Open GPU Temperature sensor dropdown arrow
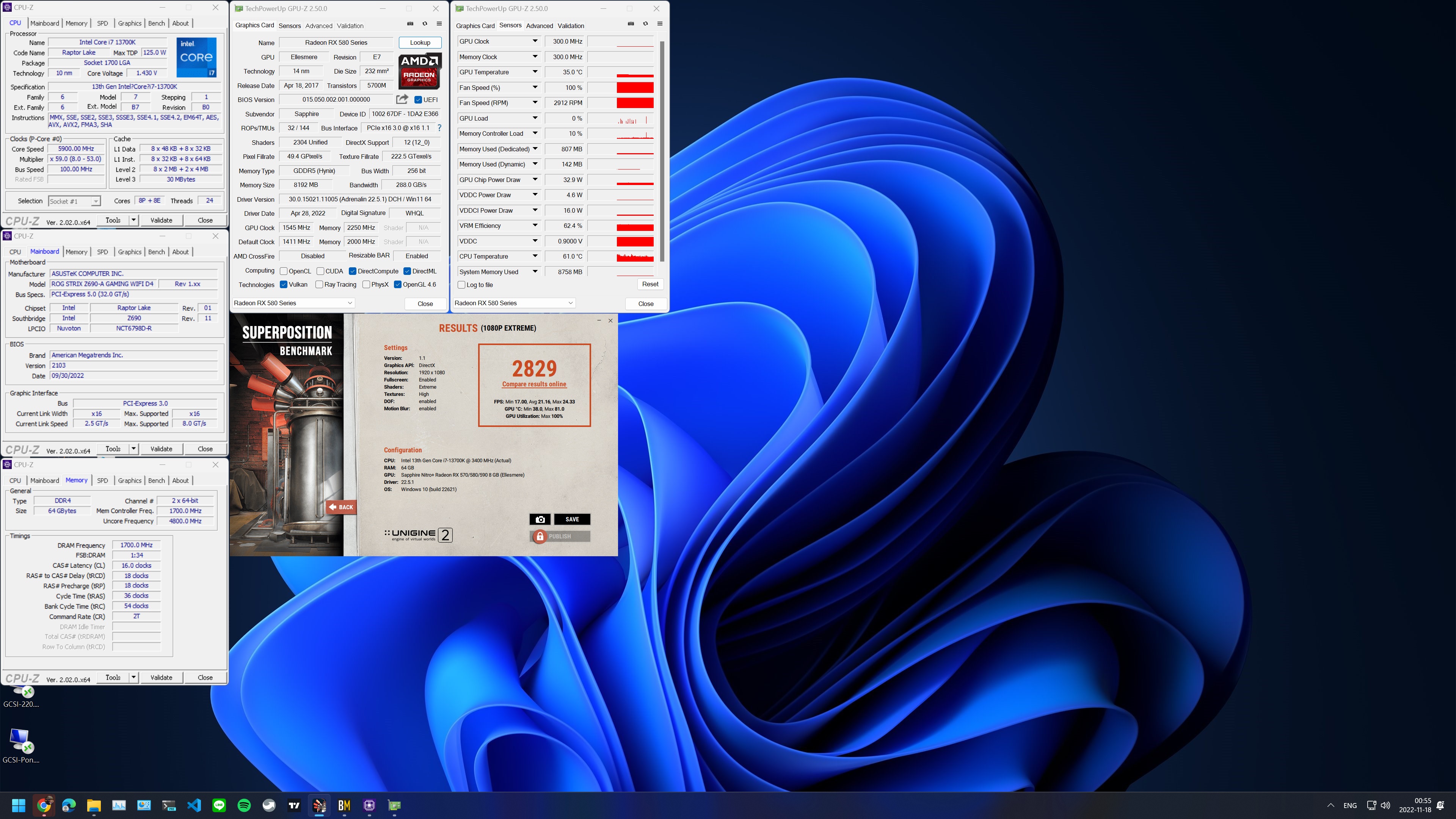The height and width of the screenshot is (819, 1456). [x=535, y=72]
